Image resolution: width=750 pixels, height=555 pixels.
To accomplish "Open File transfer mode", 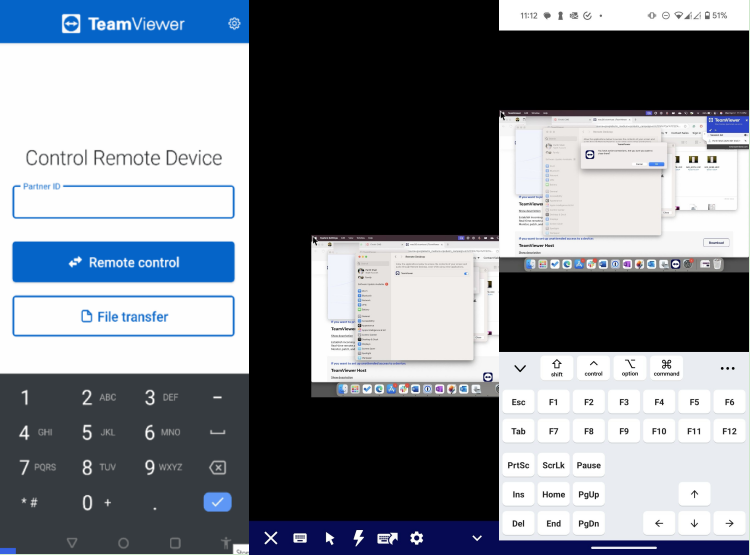I will [123, 316].
